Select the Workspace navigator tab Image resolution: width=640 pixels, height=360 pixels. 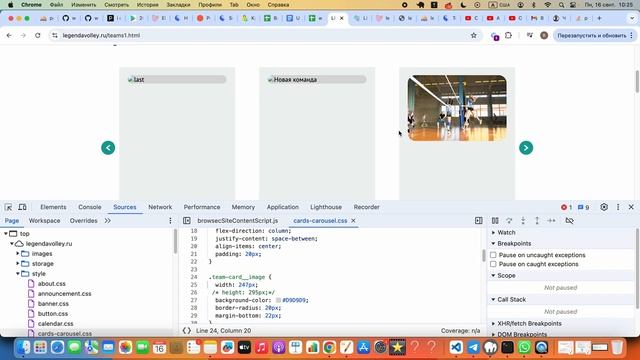[x=44, y=221]
